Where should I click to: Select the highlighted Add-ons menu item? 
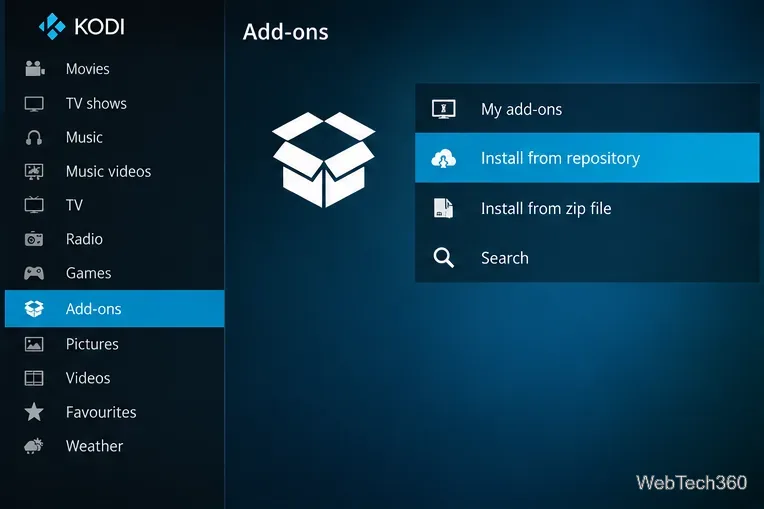[115, 308]
